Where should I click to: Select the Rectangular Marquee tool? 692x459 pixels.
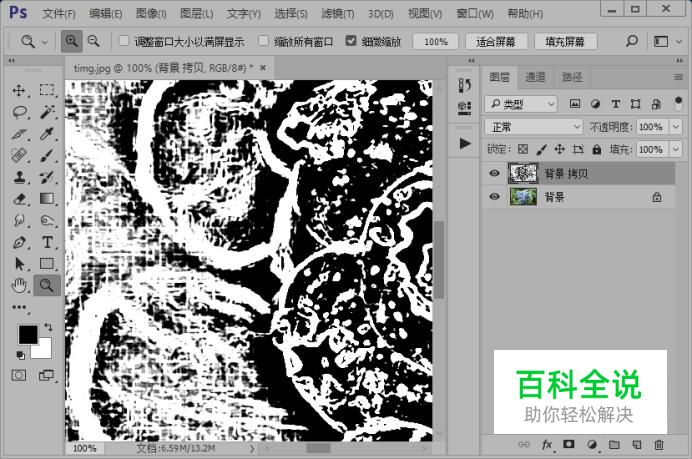click(x=46, y=90)
